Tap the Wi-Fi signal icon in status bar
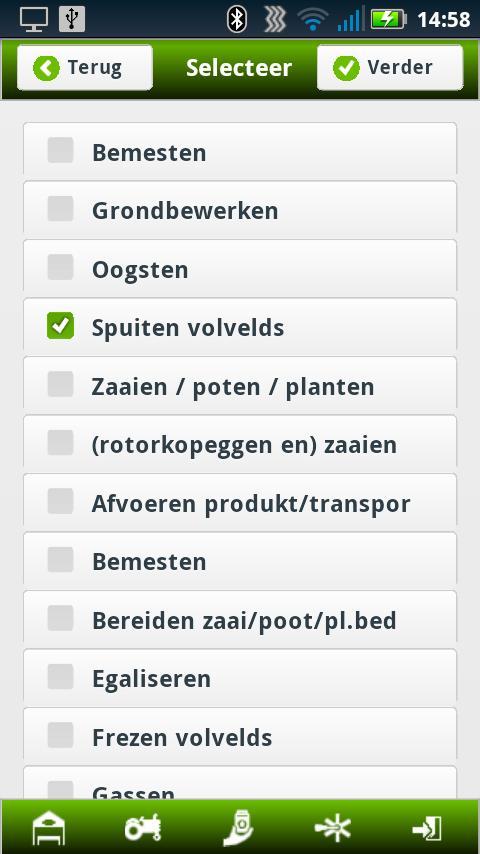 pos(313,19)
